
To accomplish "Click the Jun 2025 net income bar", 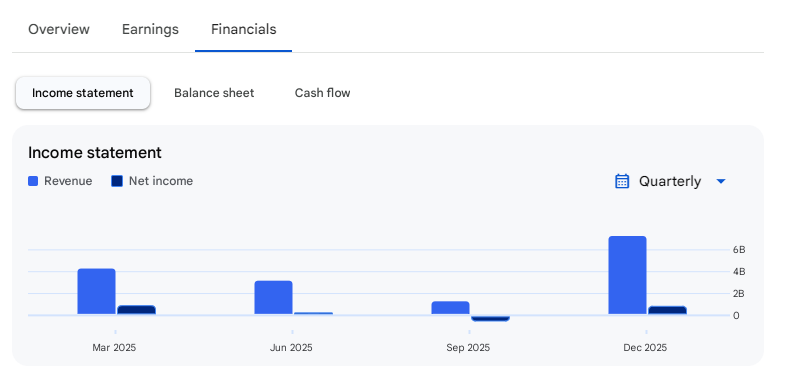I will click(313, 313).
